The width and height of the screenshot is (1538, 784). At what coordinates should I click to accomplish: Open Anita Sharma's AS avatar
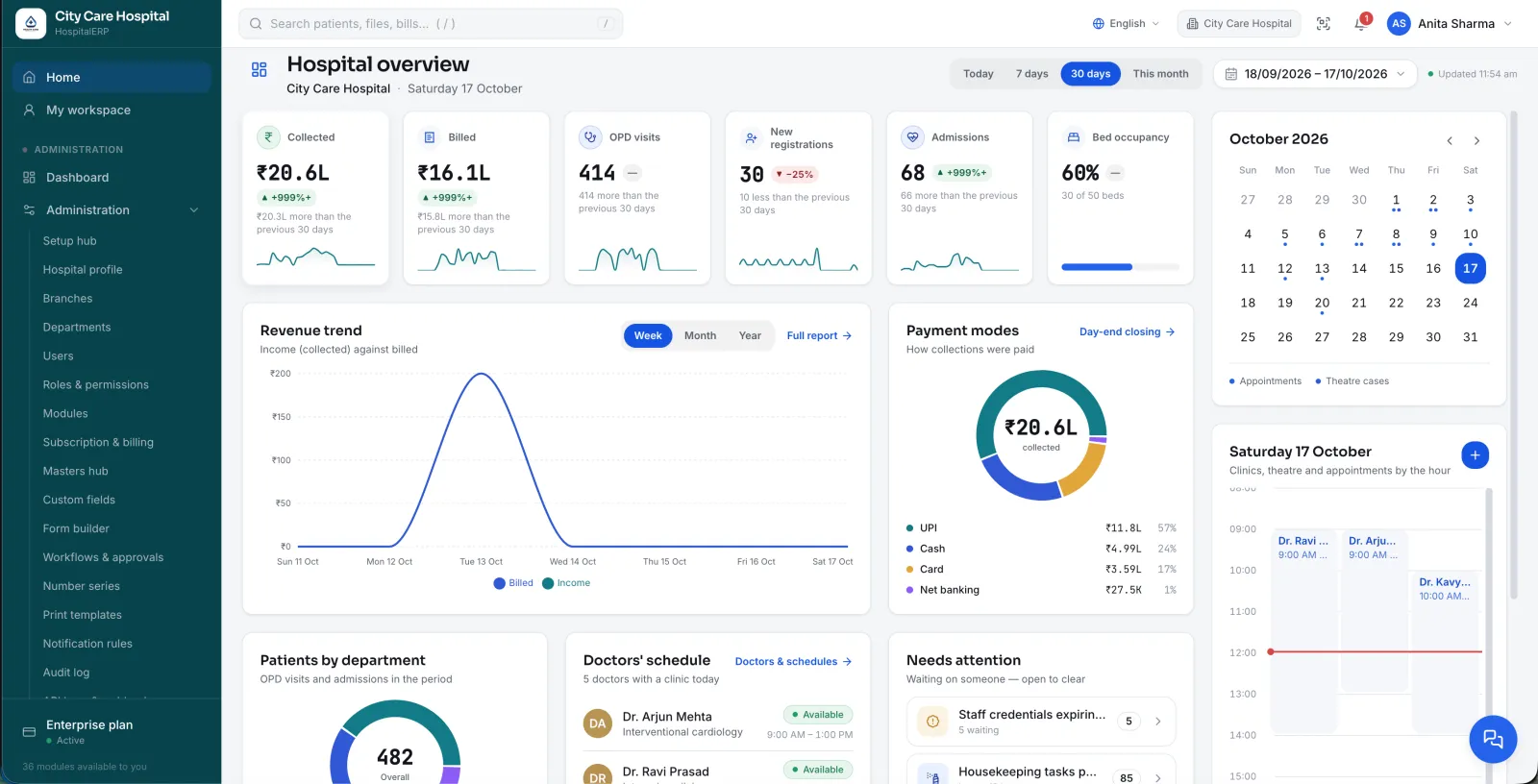(1399, 24)
